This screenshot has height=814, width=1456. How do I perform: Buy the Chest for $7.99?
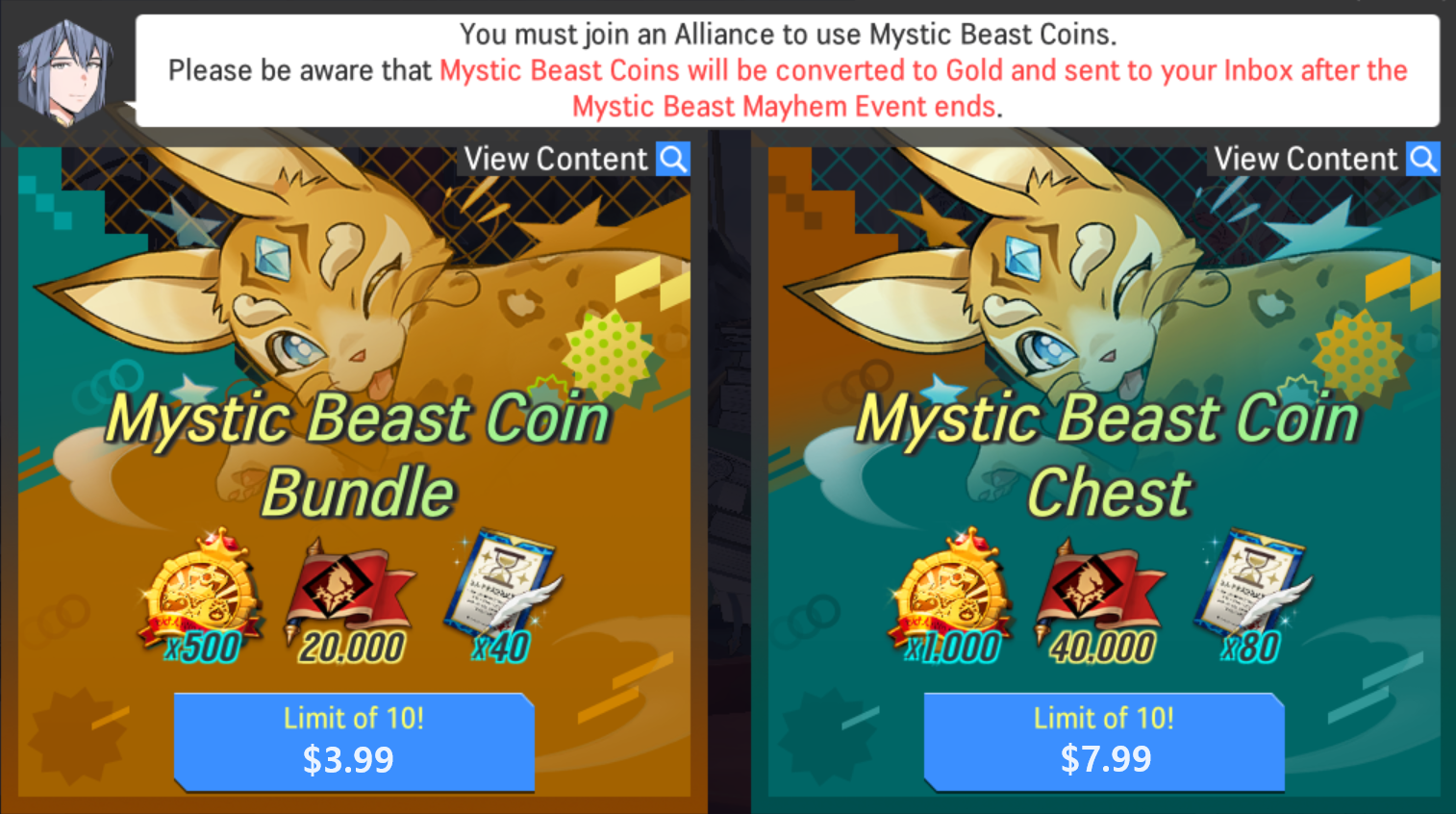1104,741
